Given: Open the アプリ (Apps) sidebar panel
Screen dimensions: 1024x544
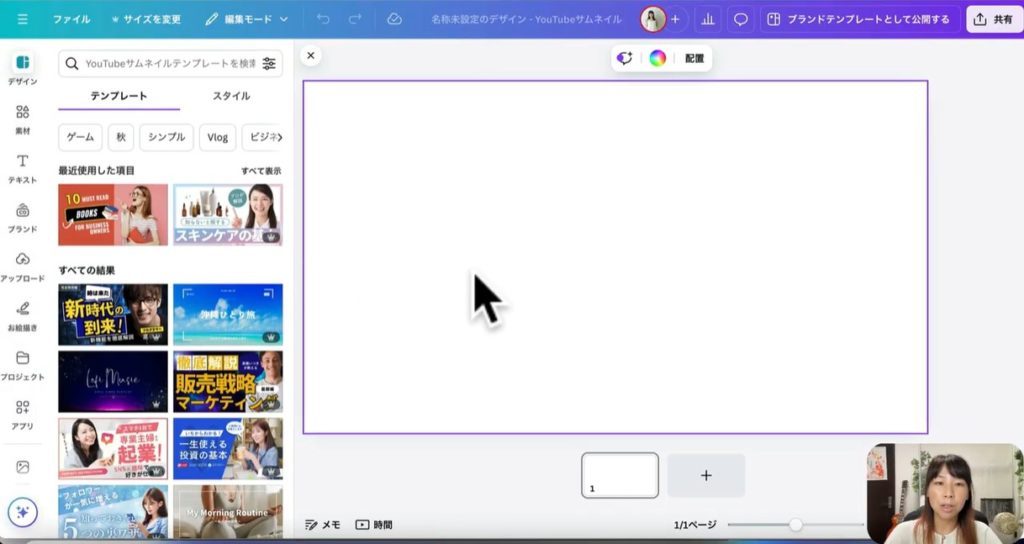Looking at the screenshot, I should pyautogui.click(x=22, y=412).
